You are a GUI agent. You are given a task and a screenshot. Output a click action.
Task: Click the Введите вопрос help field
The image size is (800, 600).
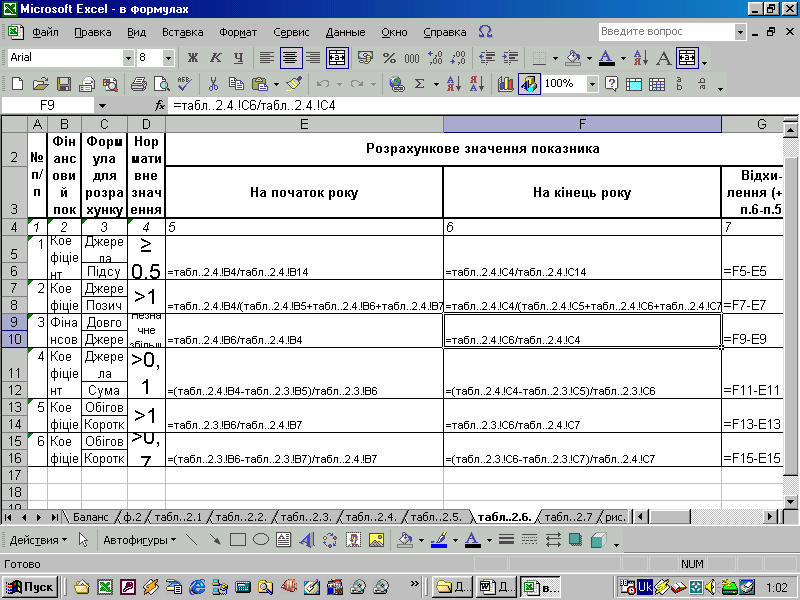click(660, 32)
